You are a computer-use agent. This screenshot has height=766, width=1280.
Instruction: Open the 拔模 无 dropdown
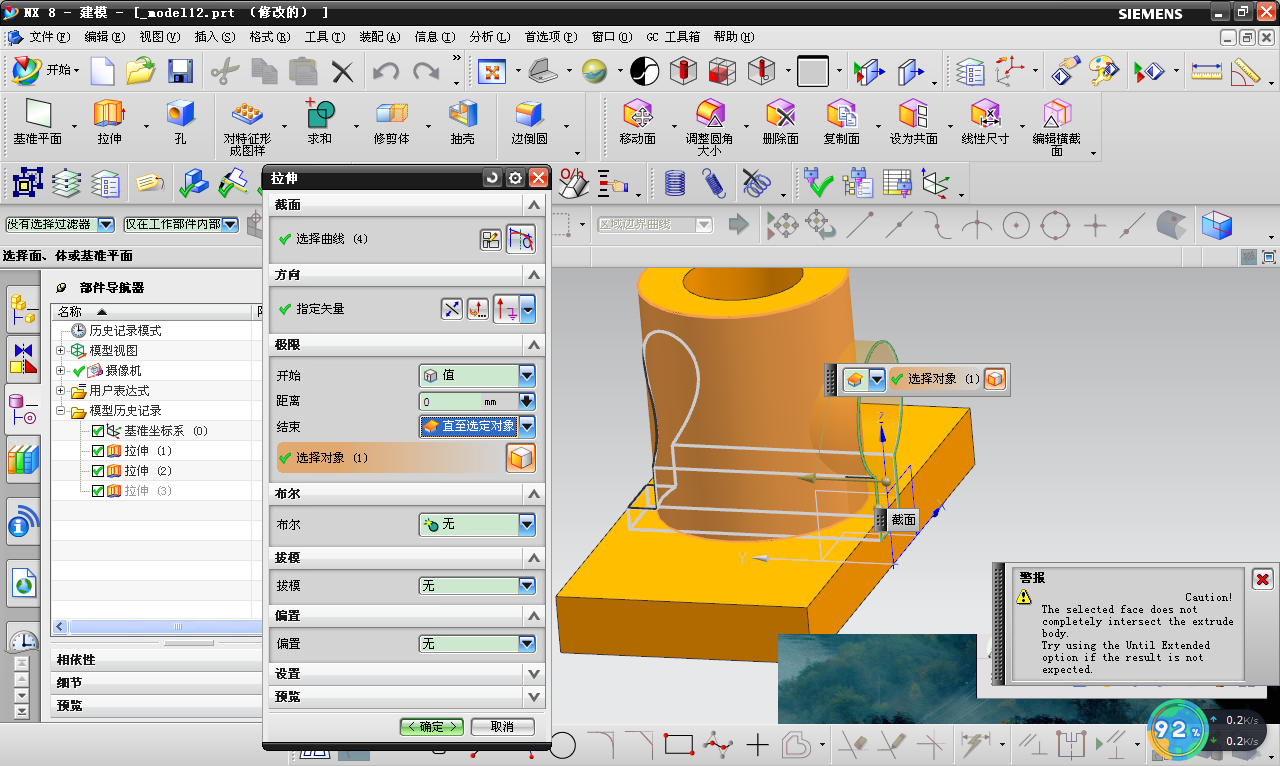(x=527, y=585)
